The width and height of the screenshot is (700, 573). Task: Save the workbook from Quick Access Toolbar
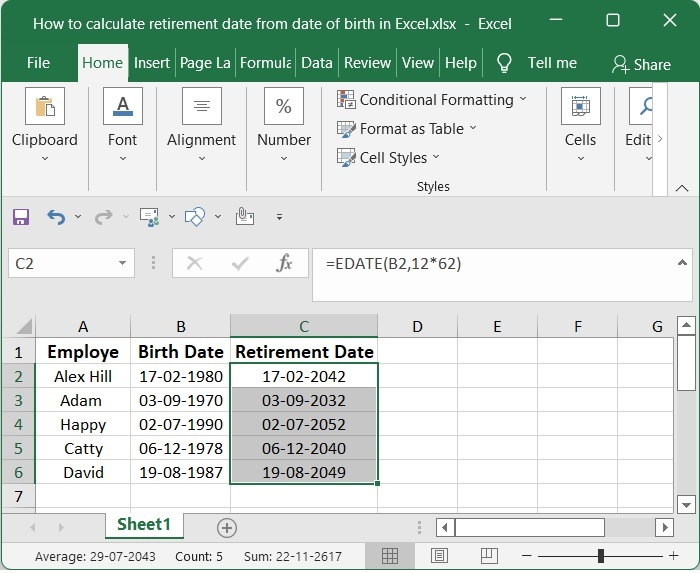pyautogui.click(x=21, y=217)
